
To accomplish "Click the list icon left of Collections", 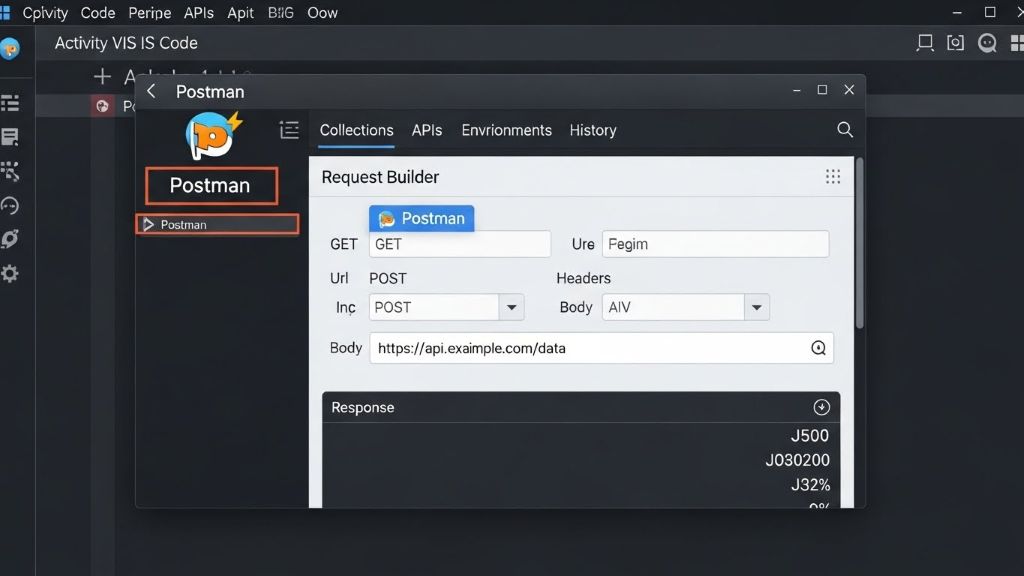I will [289, 130].
